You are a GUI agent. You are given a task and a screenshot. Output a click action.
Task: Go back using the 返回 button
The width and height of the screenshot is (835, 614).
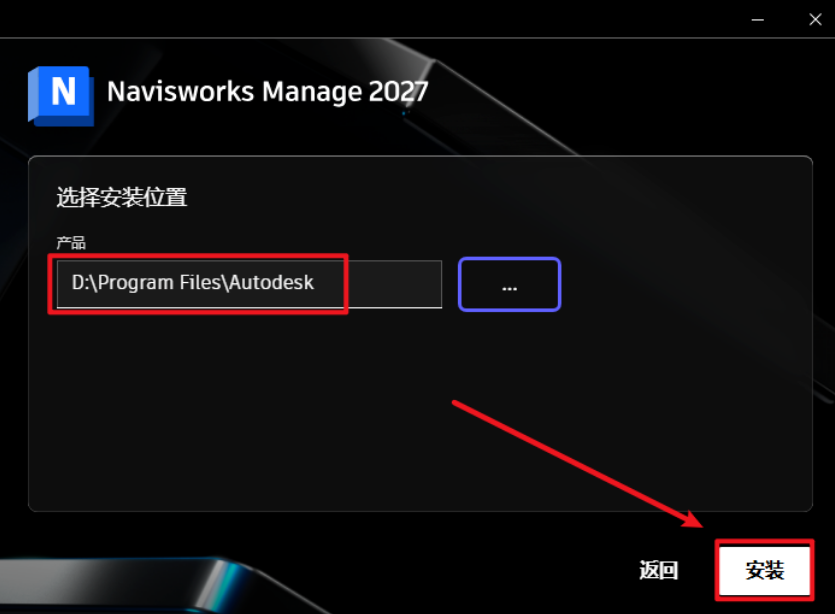[659, 570]
